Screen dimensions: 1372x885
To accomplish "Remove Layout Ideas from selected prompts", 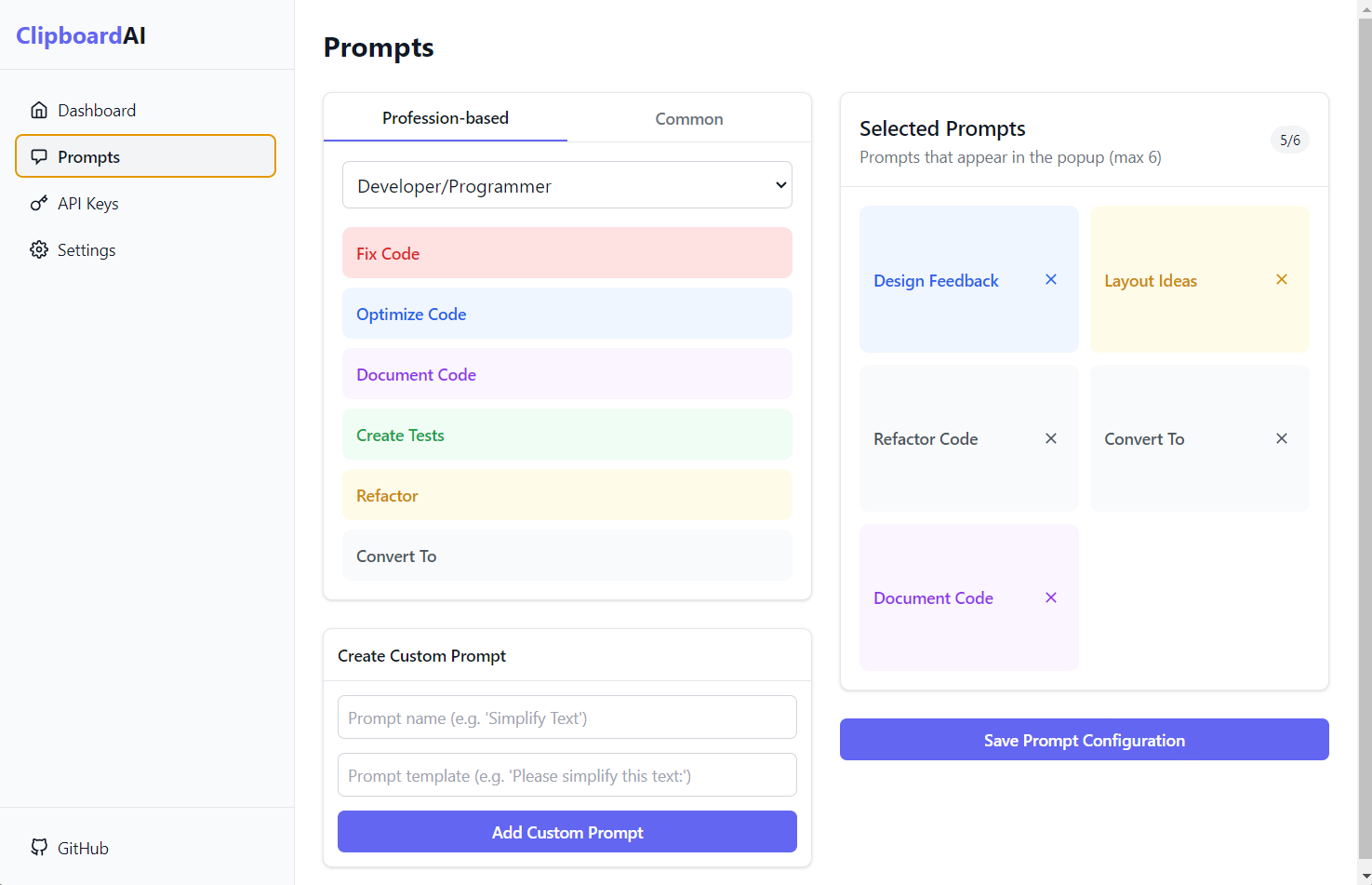I will click(x=1282, y=279).
